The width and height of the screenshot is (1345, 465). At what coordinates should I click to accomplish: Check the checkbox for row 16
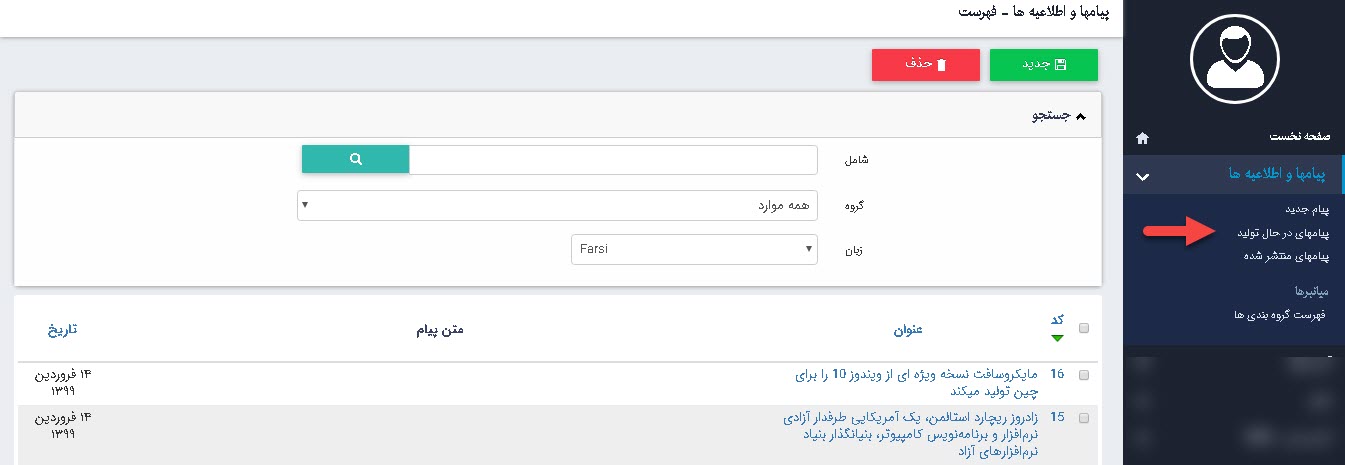point(1084,374)
